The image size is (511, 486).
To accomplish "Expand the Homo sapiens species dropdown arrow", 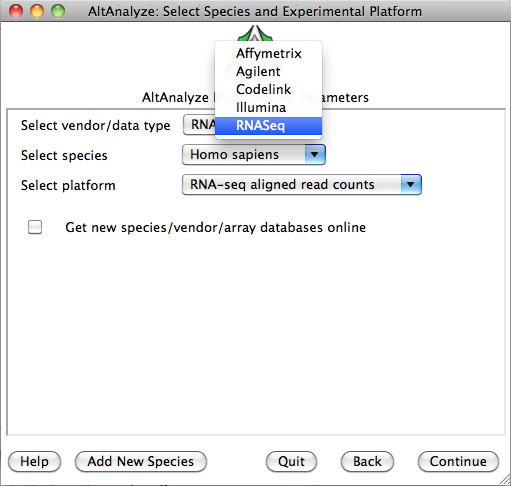I will pos(315,155).
